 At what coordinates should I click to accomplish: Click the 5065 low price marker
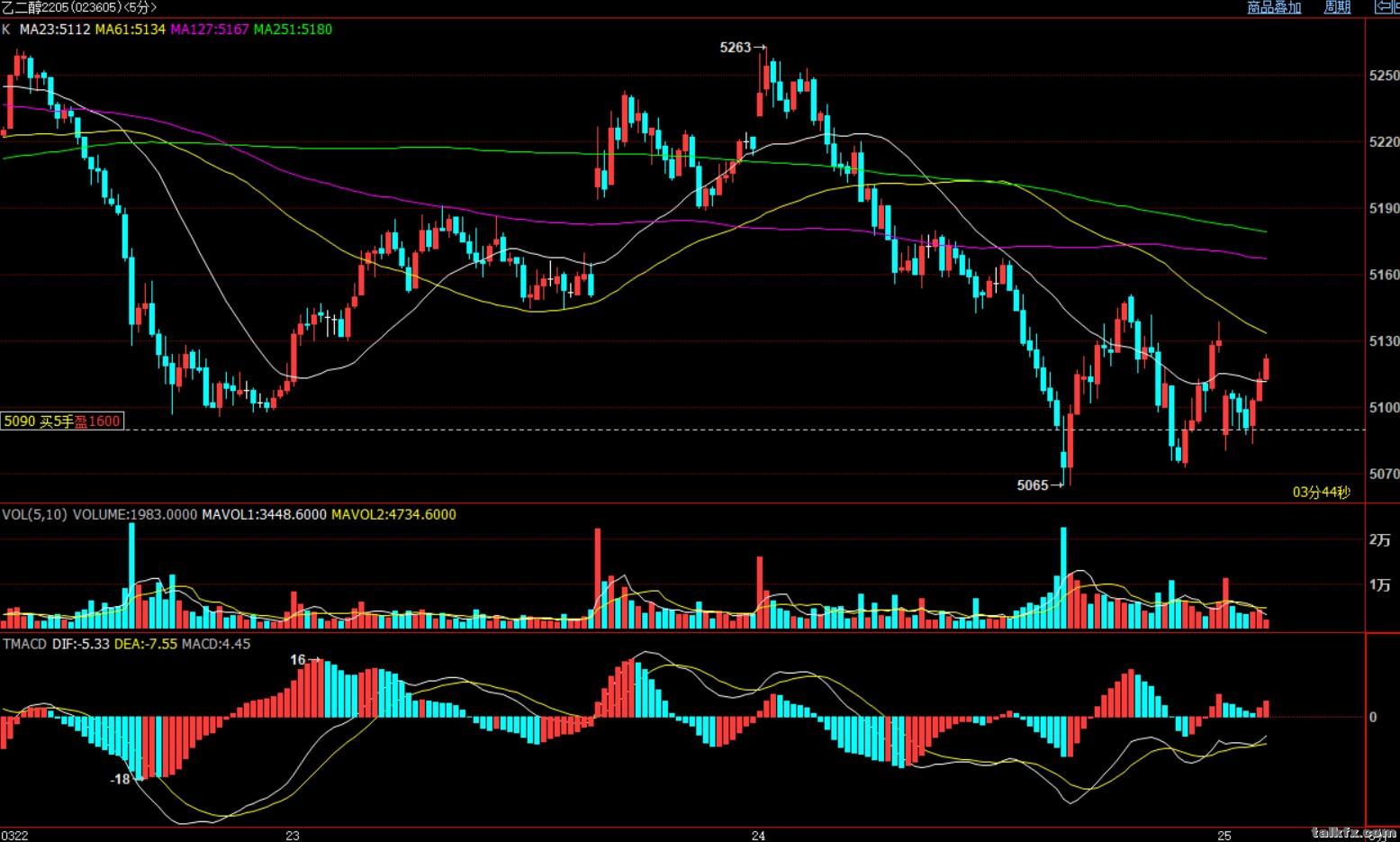coord(1040,485)
